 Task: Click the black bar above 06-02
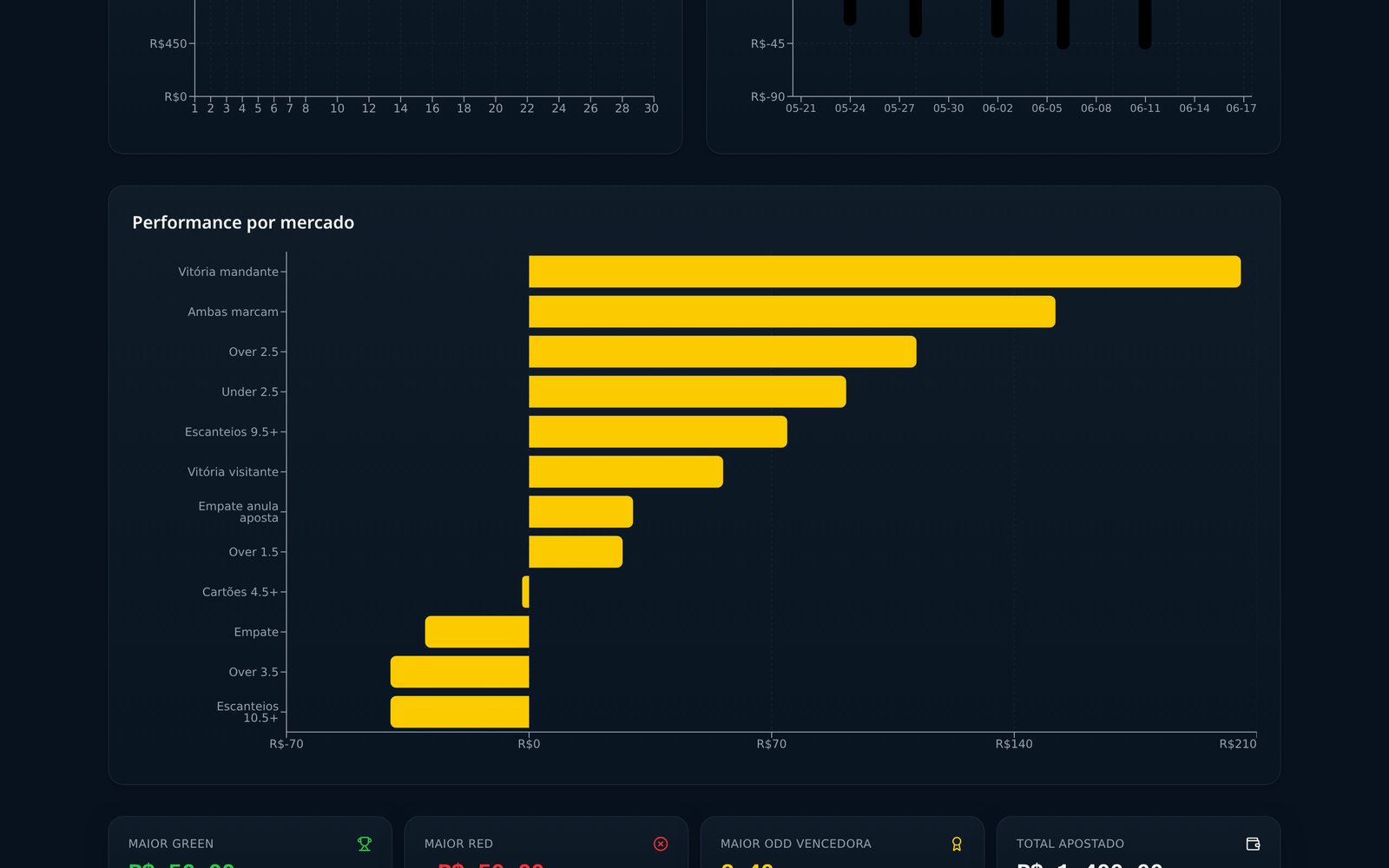click(997, 18)
